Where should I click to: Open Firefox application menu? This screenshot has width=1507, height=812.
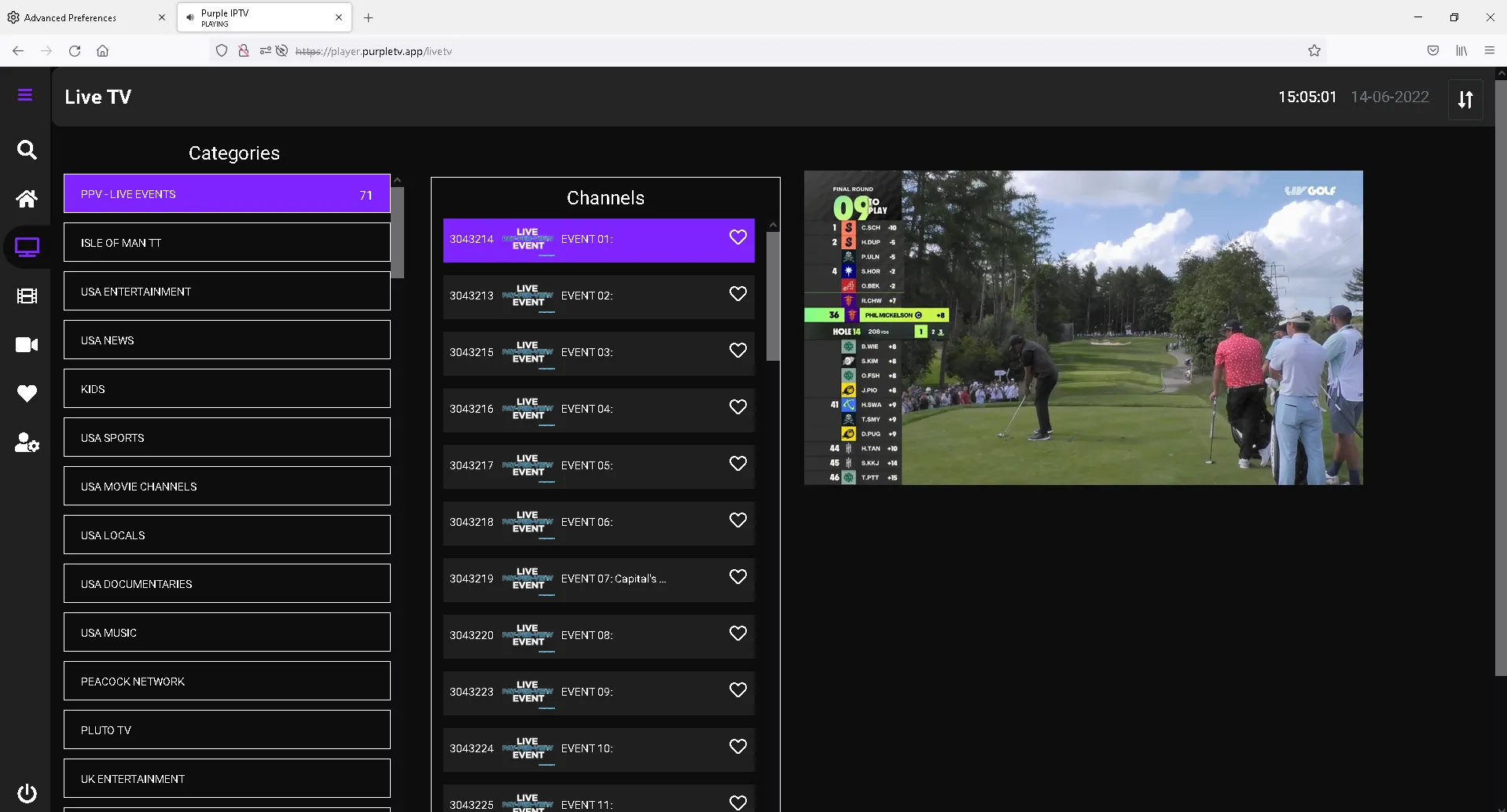1489,50
